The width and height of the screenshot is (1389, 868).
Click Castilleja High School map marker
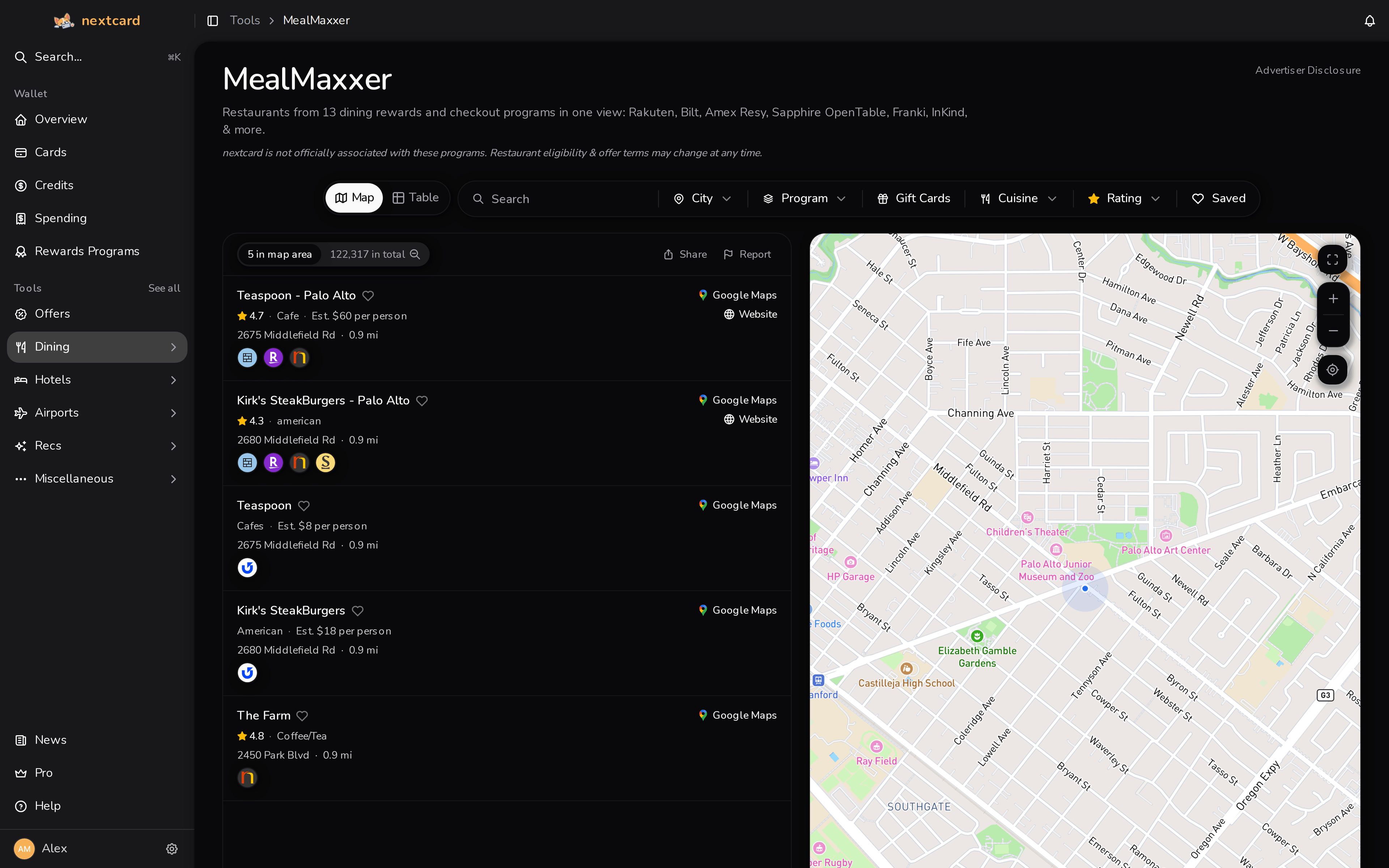click(x=906, y=669)
